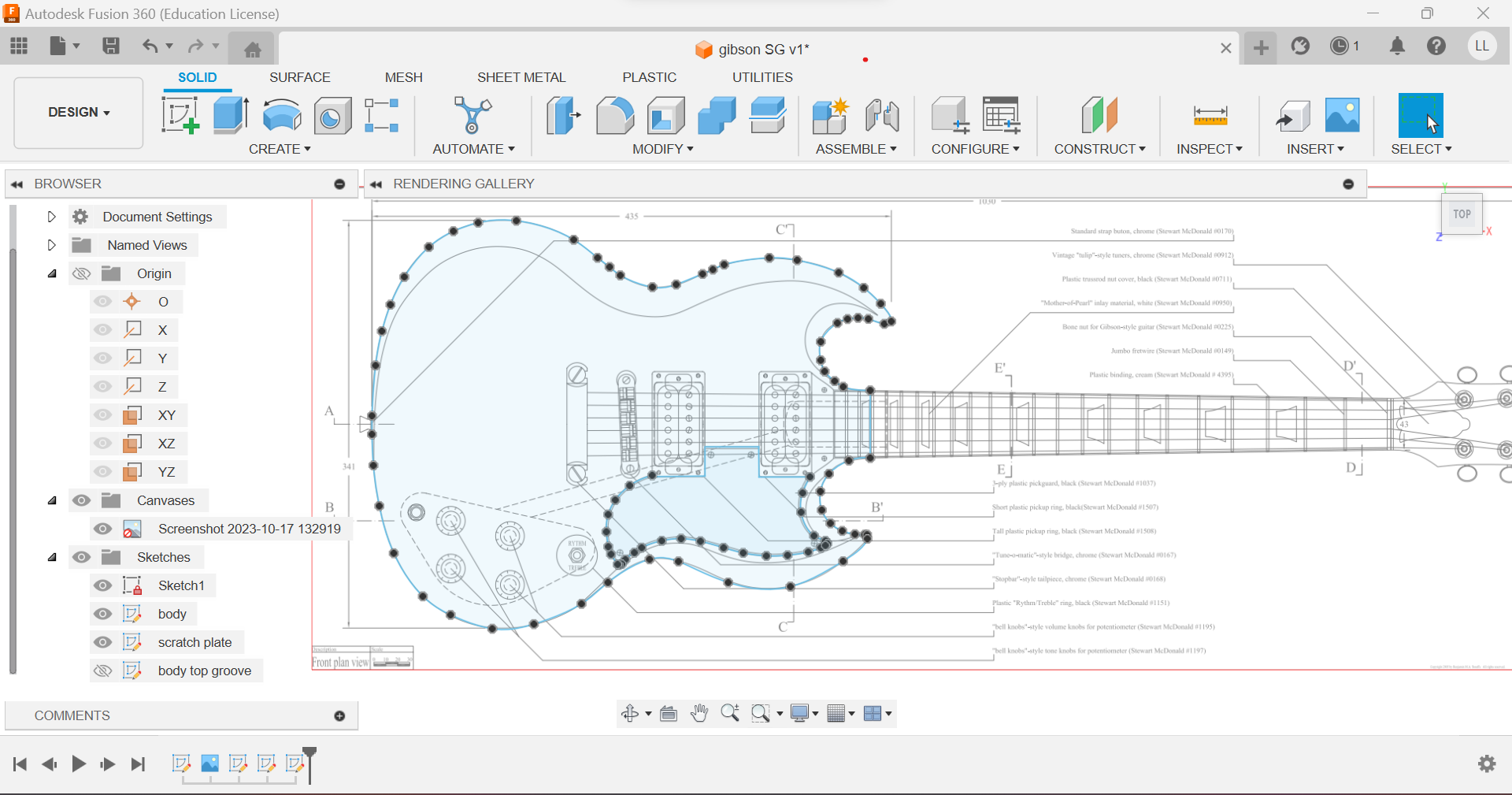Click the LL user profile button
The height and width of the screenshot is (795, 1512).
click(x=1482, y=46)
